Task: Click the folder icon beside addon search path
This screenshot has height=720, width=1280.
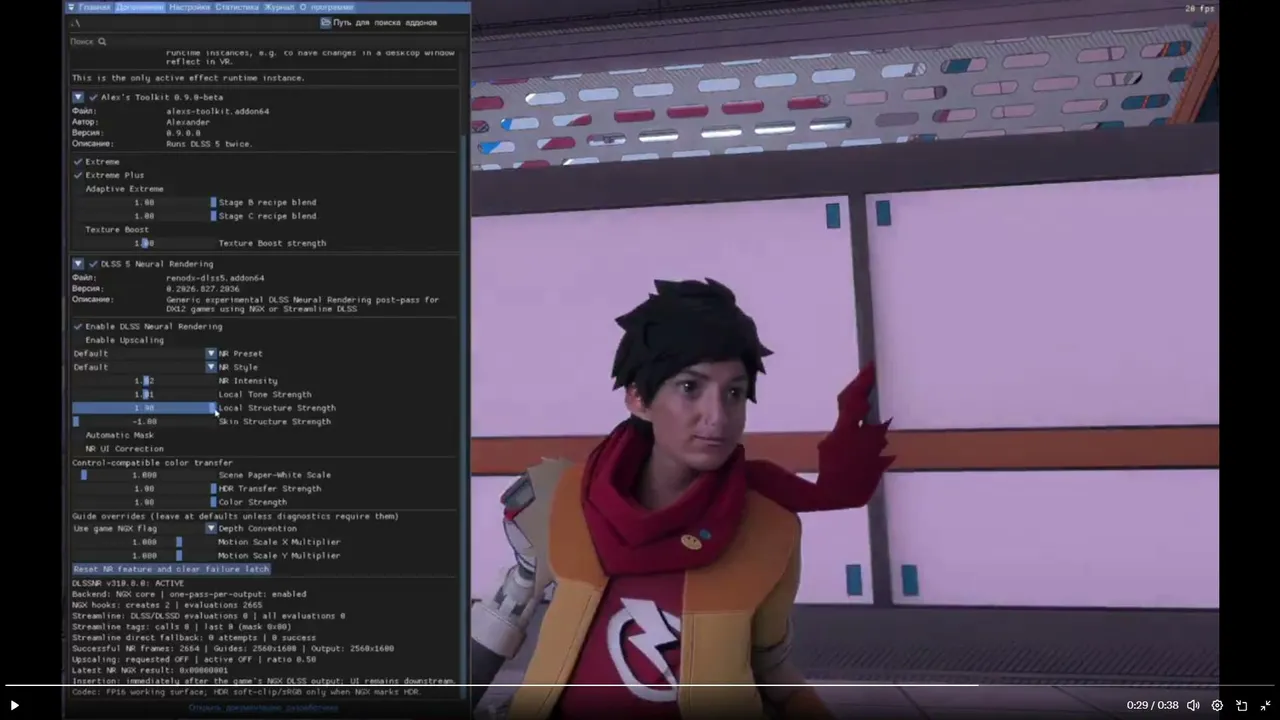Action: pos(325,22)
